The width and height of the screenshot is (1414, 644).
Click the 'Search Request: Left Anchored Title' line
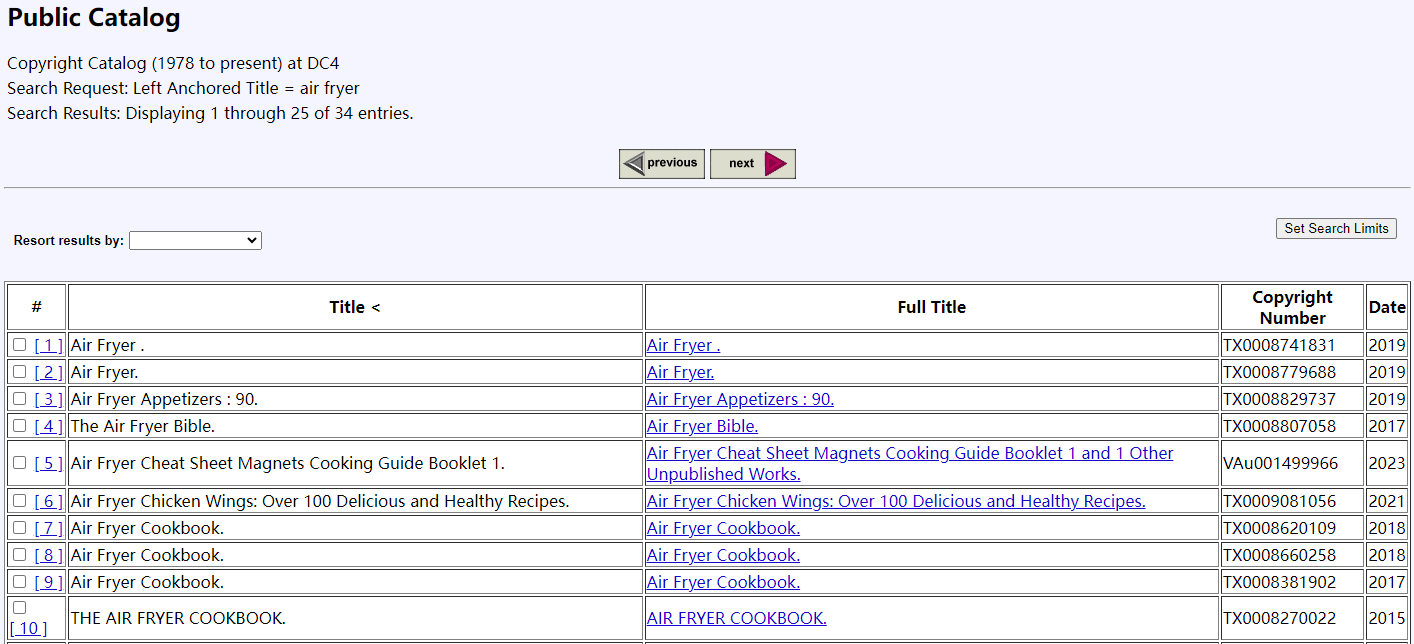tap(183, 88)
